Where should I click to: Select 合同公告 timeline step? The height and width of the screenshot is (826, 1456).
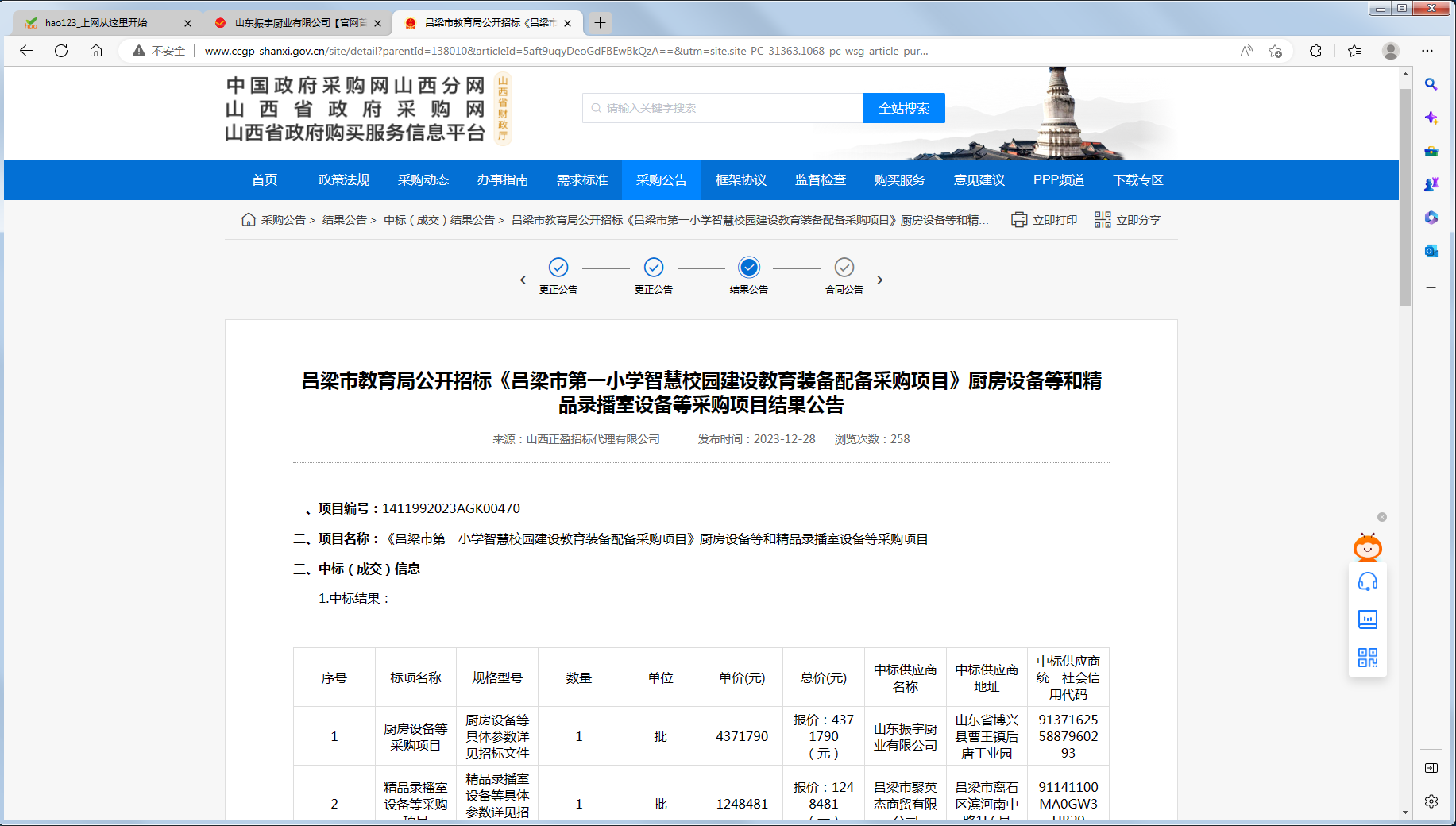(x=844, y=276)
